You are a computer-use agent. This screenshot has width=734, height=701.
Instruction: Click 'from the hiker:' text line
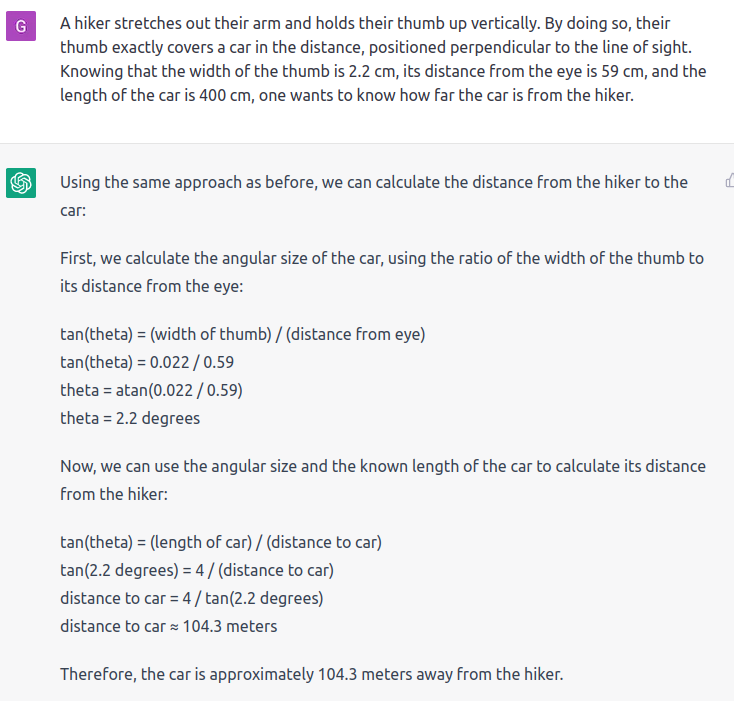(114, 494)
